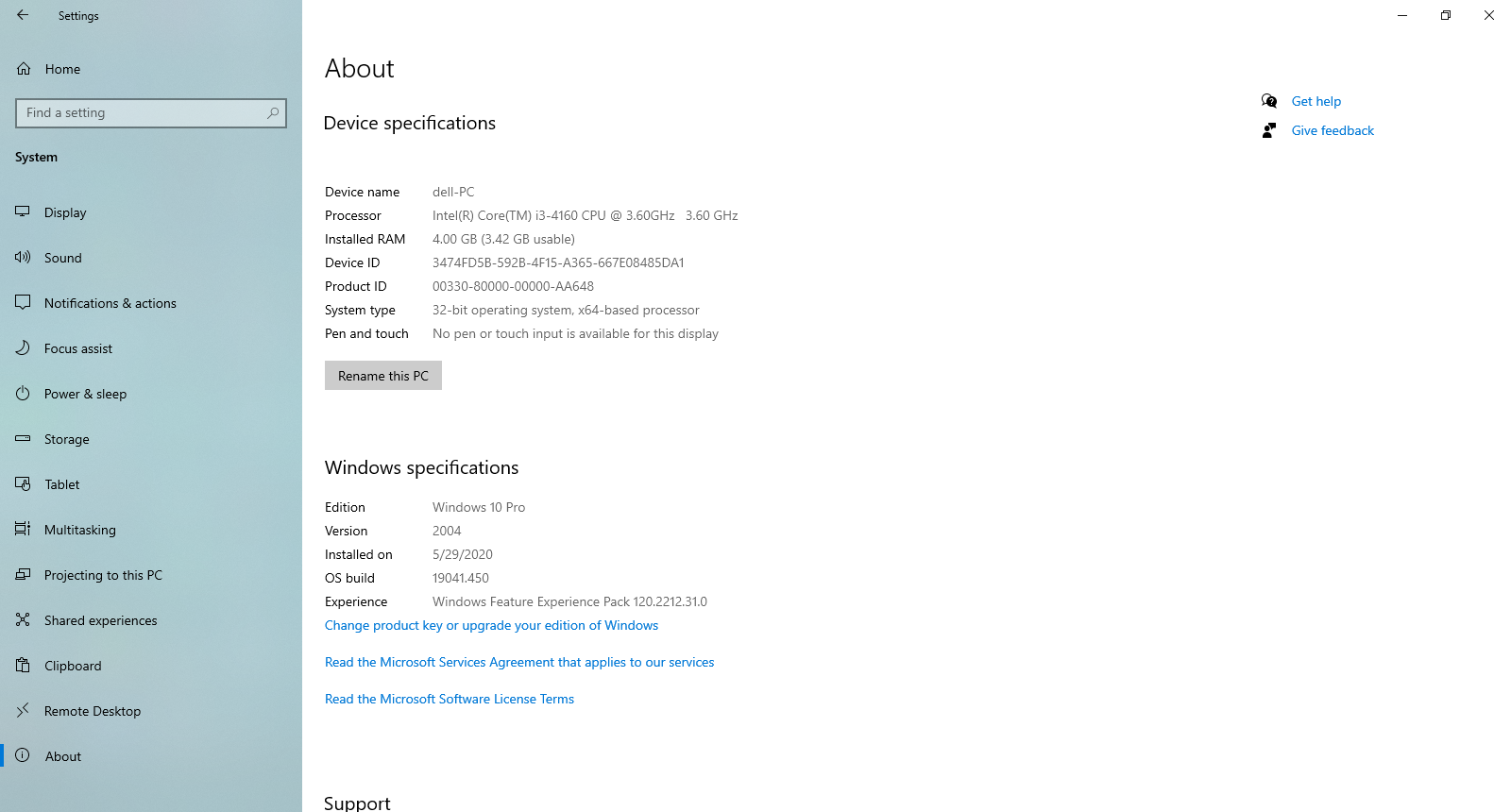This screenshot has height=812, width=1511.
Task: Select the Sound speaker icon
Action: (23, 257)
